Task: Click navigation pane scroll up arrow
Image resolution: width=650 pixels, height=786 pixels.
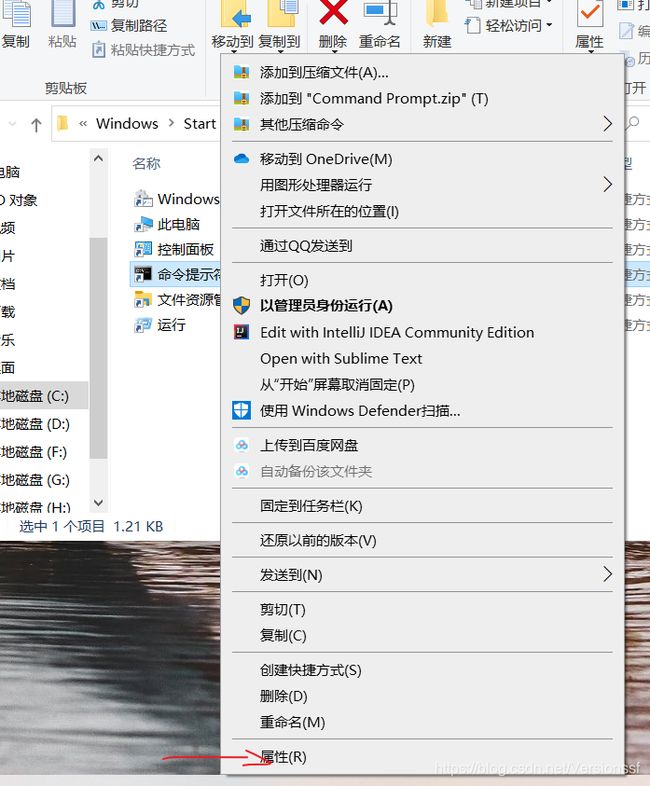Action: coord(98,159)
